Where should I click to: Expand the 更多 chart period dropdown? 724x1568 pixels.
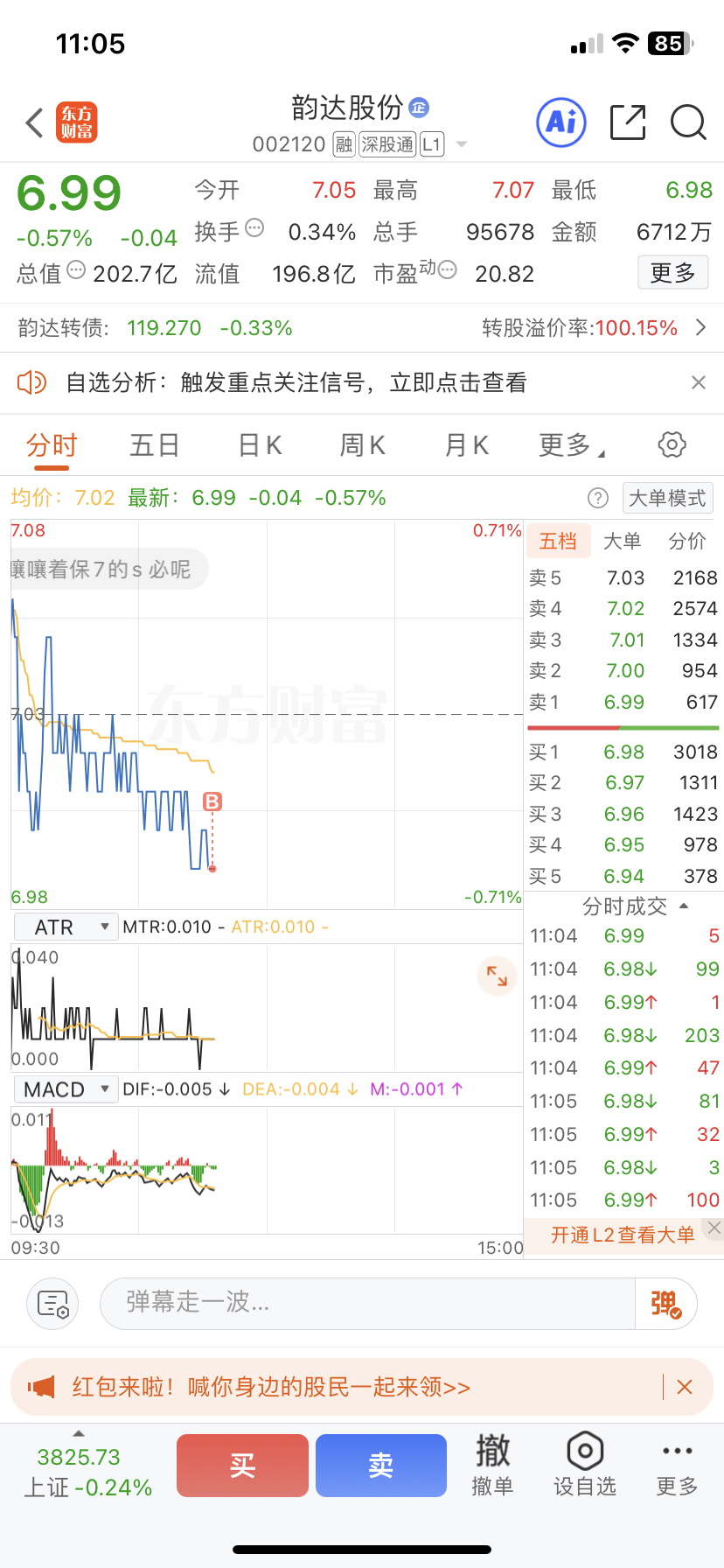[x=572, y=445]
